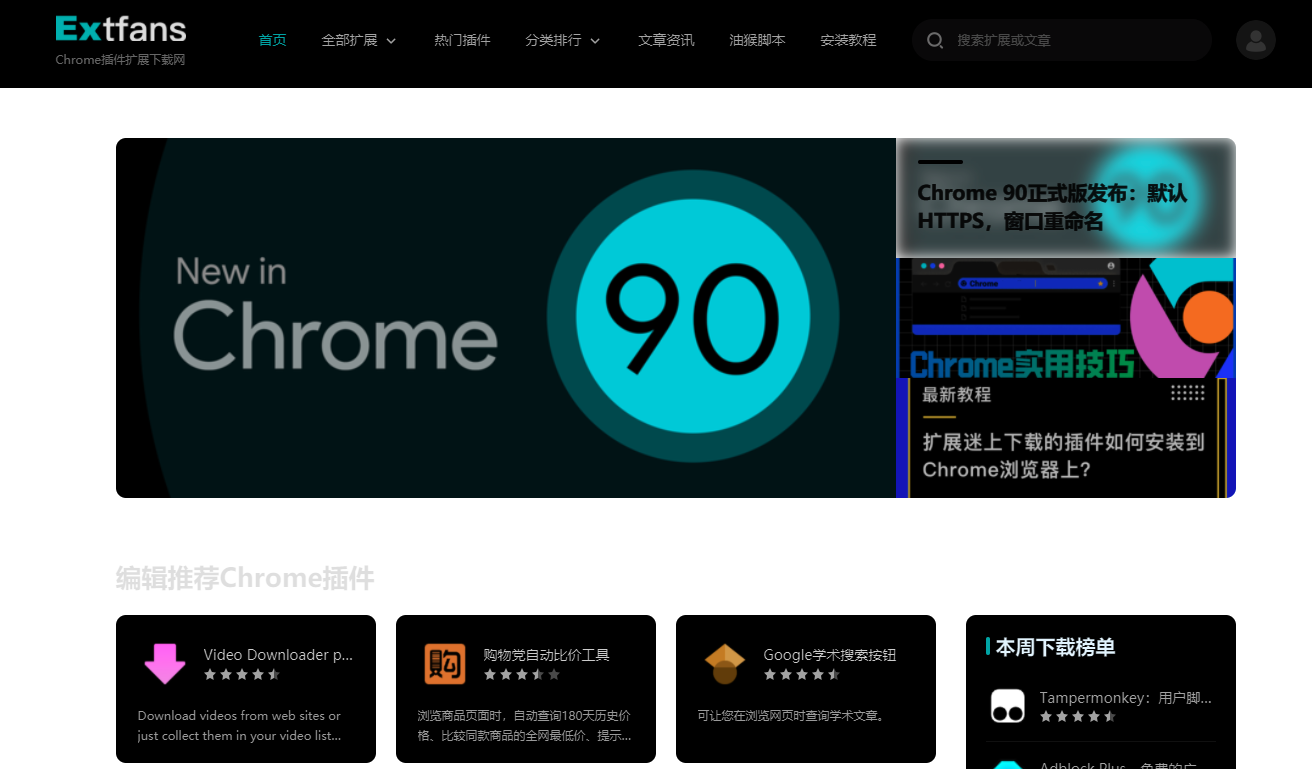Open Google学术搜索按钮 title
This screenshot has height=769, width=1312.
829,655
